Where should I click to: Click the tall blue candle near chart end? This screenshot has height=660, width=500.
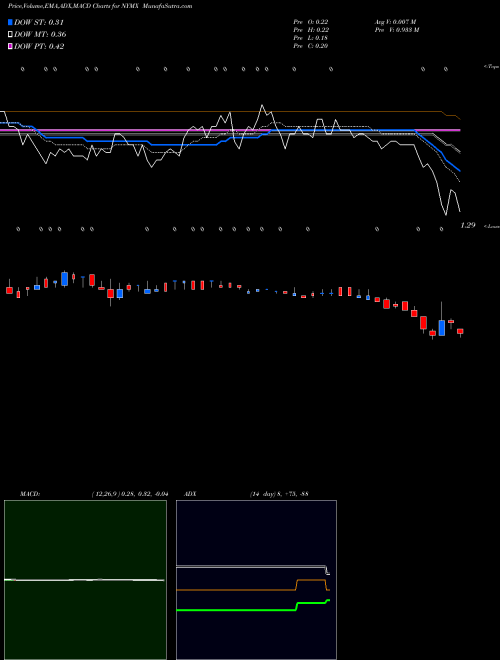[441, 327]
